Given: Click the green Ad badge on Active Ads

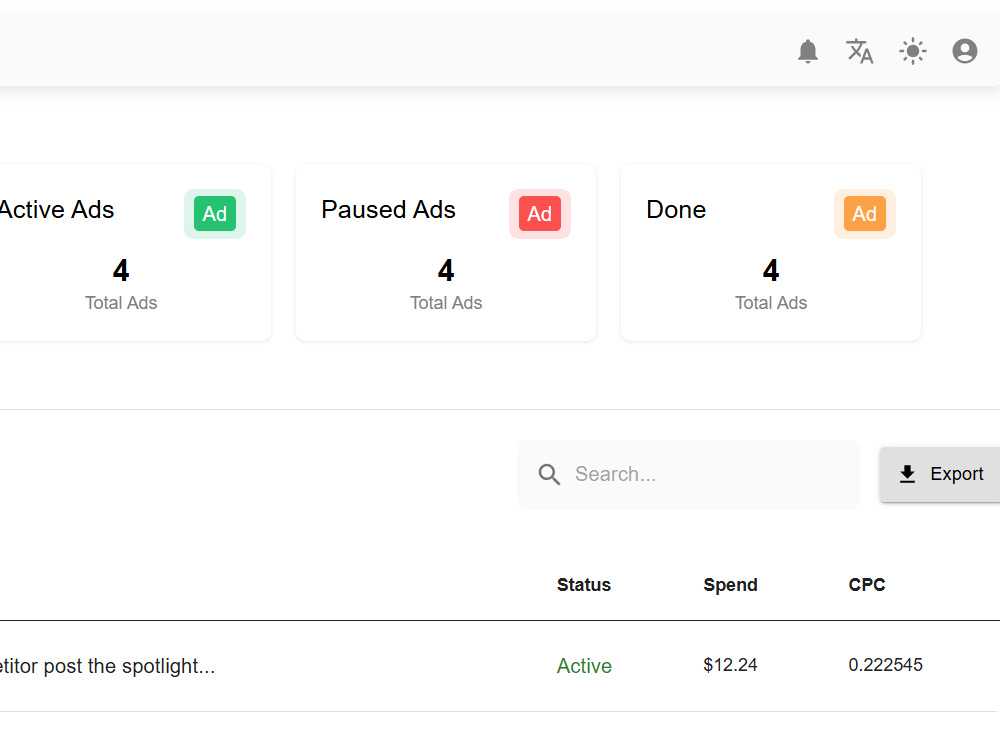Looking at the screenshot, I should [215, 214].
